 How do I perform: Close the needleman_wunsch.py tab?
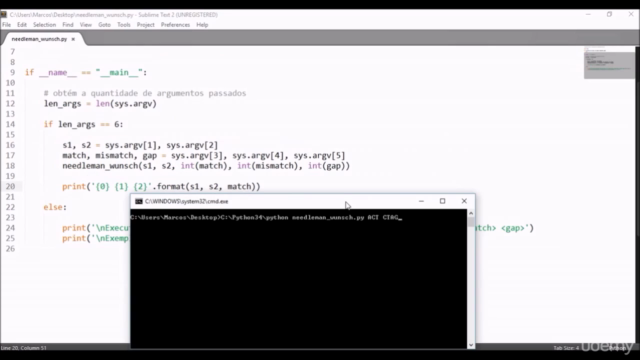tap(73, 39)
